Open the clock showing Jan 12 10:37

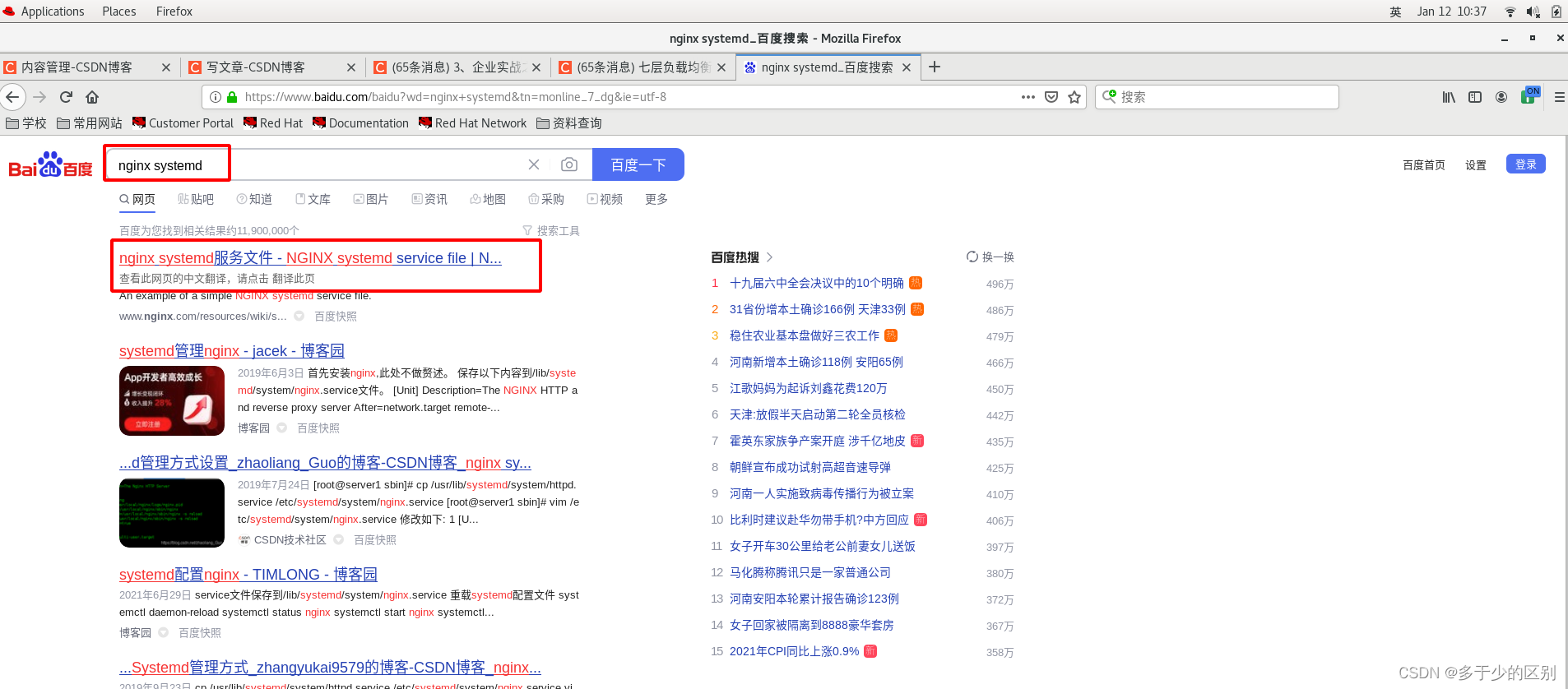coord(1452,12)
